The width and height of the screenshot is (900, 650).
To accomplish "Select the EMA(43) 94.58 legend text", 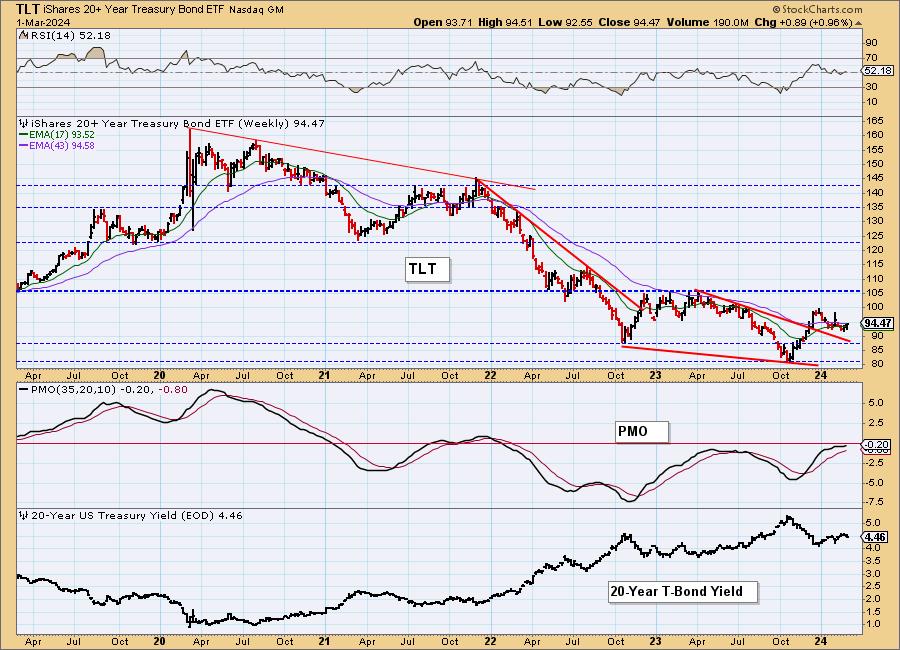I will [x=61, y=146].
